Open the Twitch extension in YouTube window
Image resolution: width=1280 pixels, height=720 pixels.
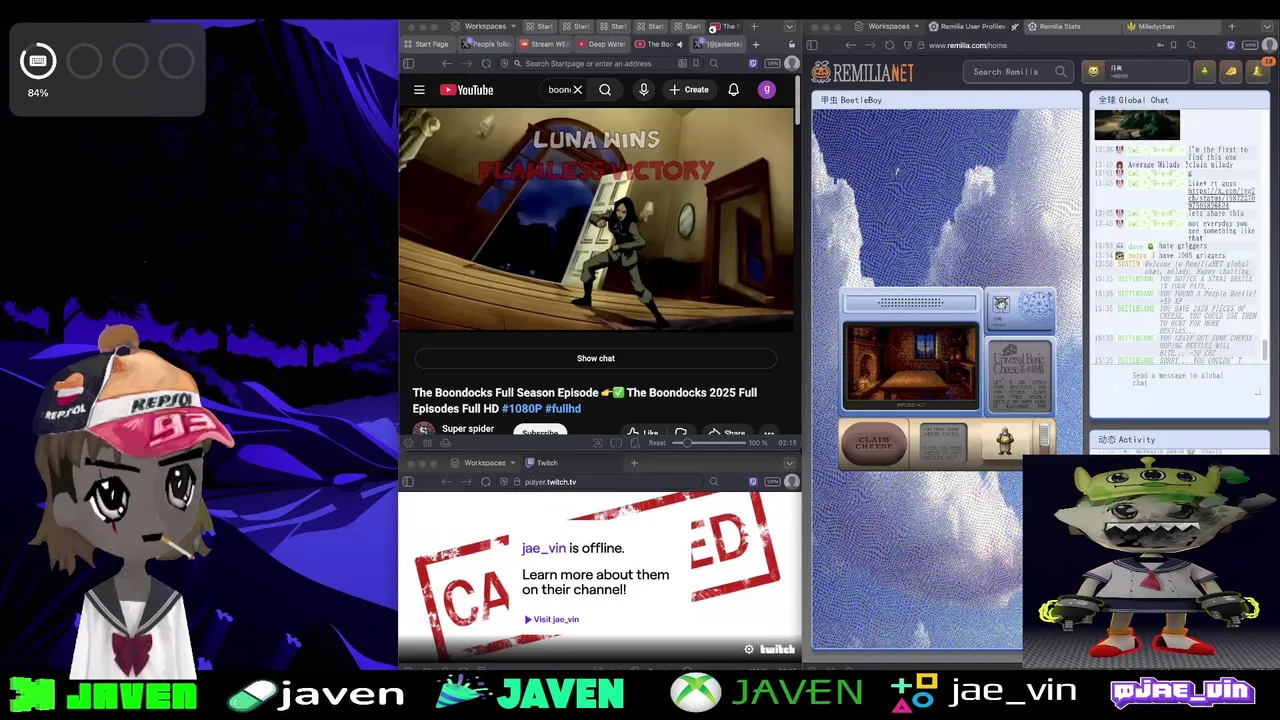click(x=753, y=63)
